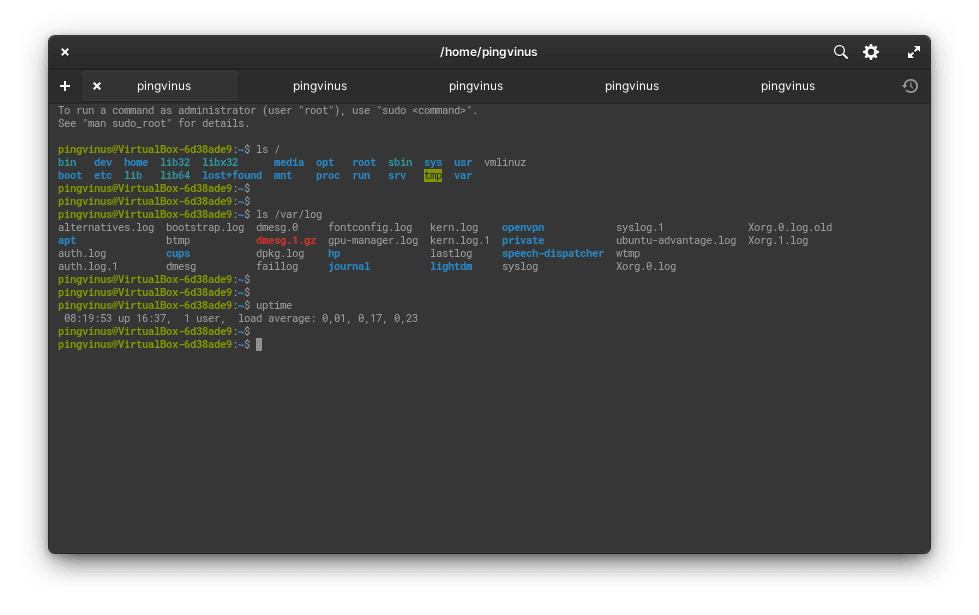The image size is (979, 615).
Task: Open the settings gear menu
Action: coord(871,52)
